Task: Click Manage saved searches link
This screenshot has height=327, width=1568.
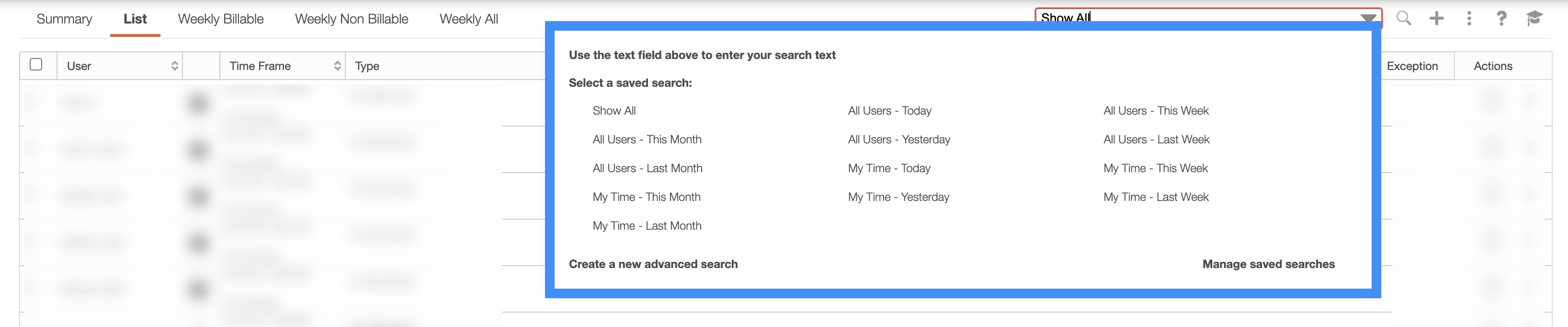Action: (1269, 264)
